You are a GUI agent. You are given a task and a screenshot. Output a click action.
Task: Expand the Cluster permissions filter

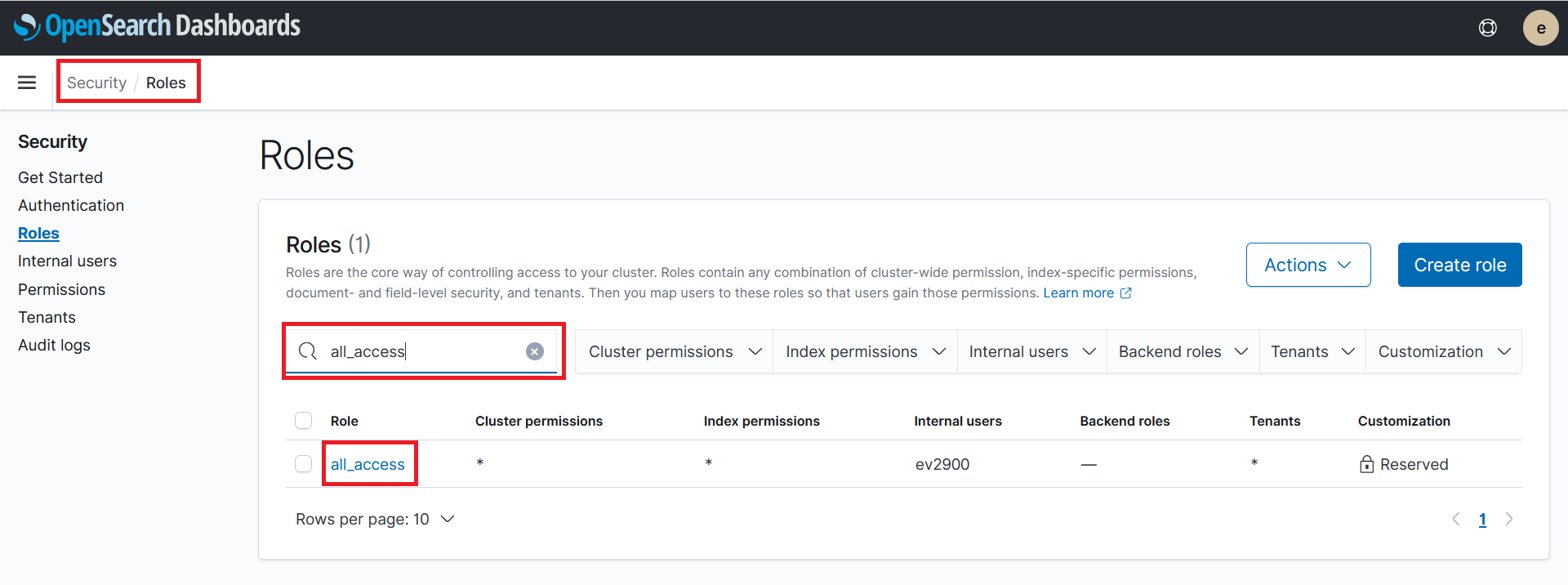coord(675,351)
